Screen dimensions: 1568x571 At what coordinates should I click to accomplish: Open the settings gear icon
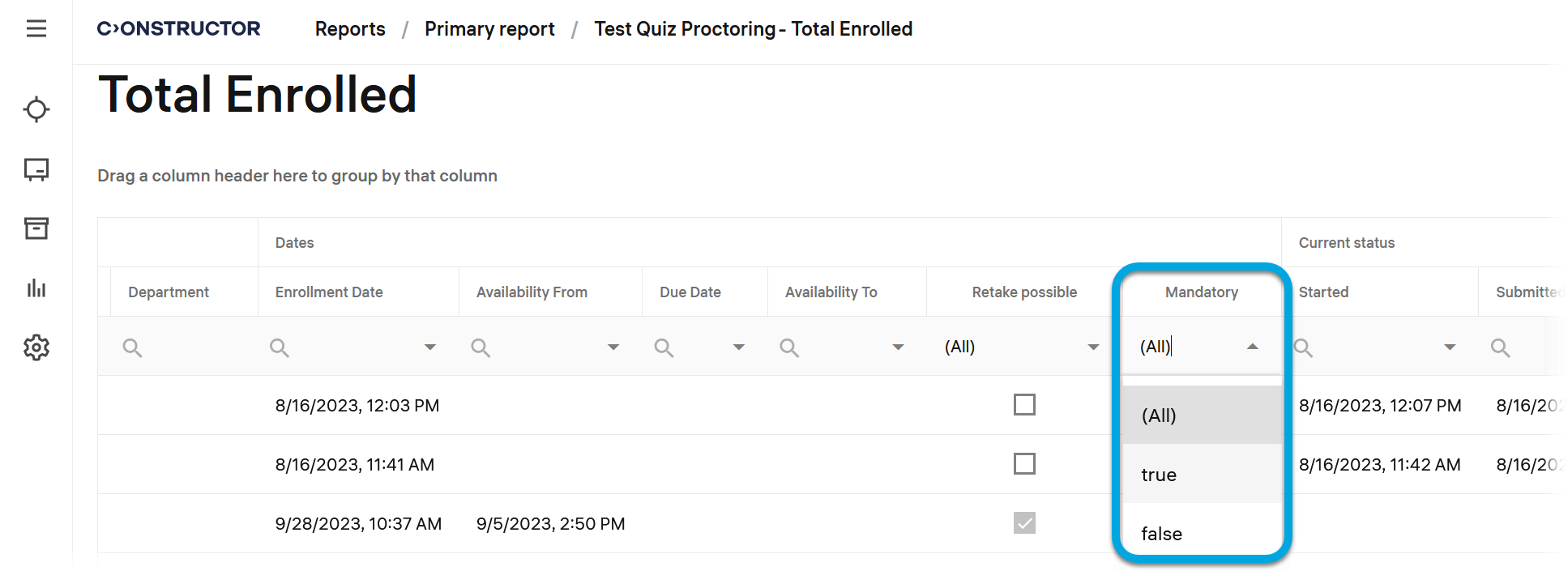click(x=36, y=347)
